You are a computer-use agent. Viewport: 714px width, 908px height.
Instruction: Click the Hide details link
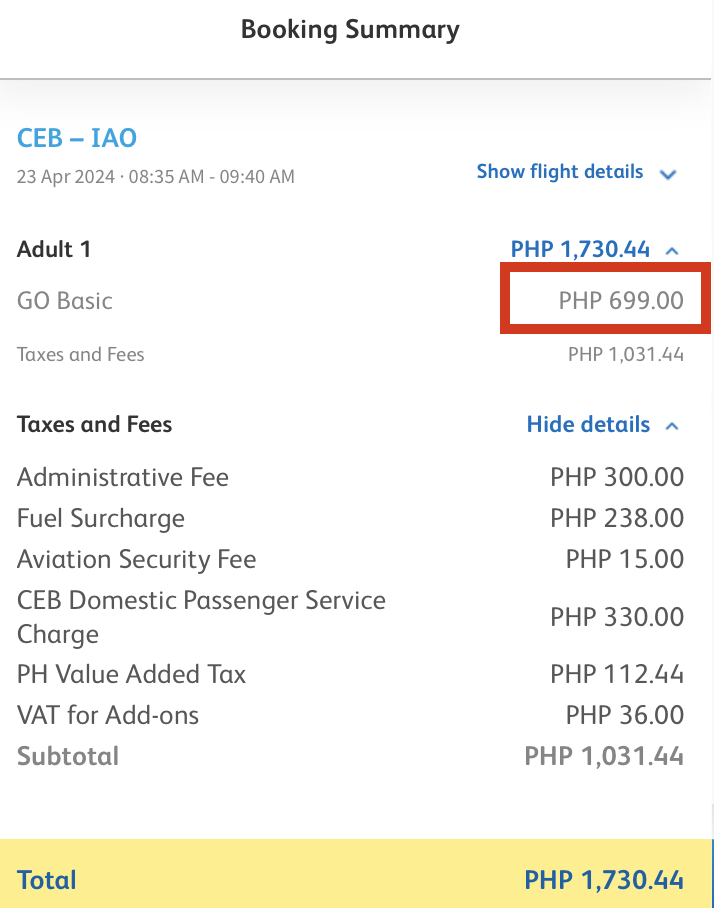588,424
